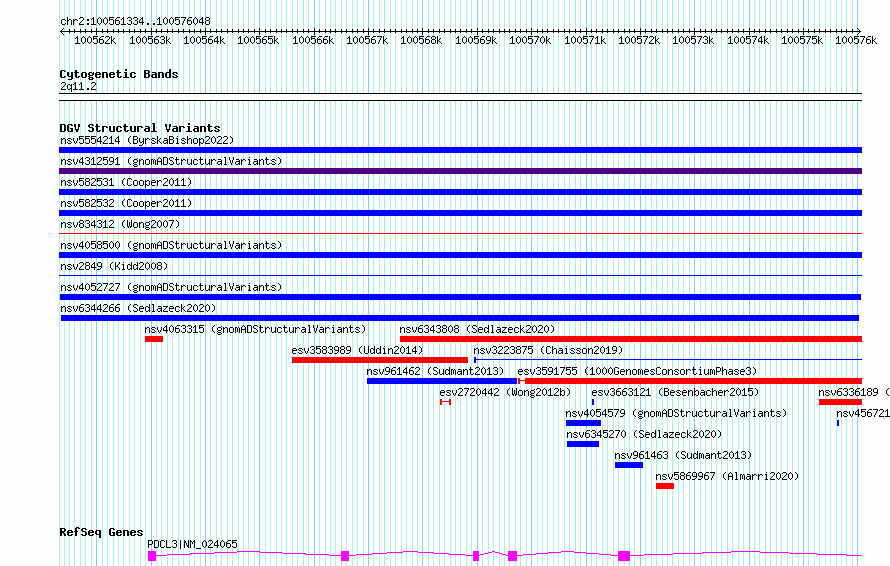The image size is (890, 566).
Task: Click the 100562k ruler tick label
Action: point(95,40)
